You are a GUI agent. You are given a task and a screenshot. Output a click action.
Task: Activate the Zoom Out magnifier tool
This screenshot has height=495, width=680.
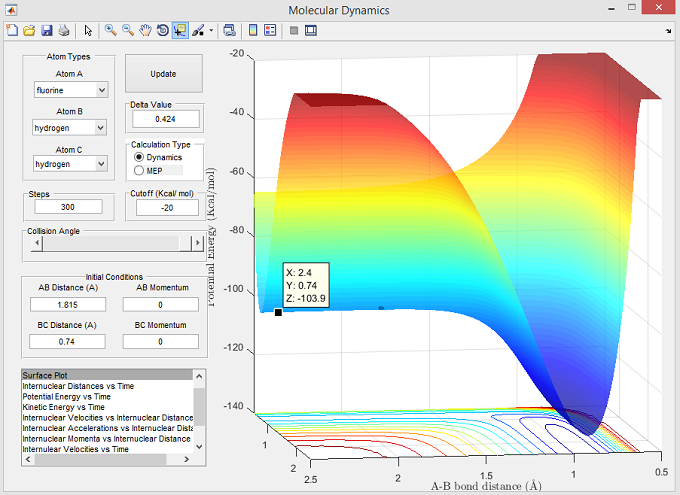128,30
